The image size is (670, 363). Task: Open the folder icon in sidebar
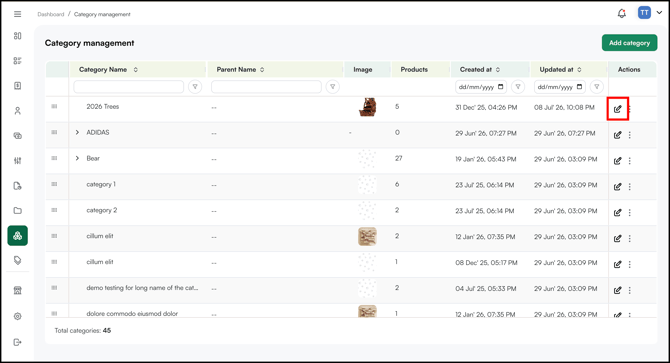pyautogui.click(x=18, y=211)
